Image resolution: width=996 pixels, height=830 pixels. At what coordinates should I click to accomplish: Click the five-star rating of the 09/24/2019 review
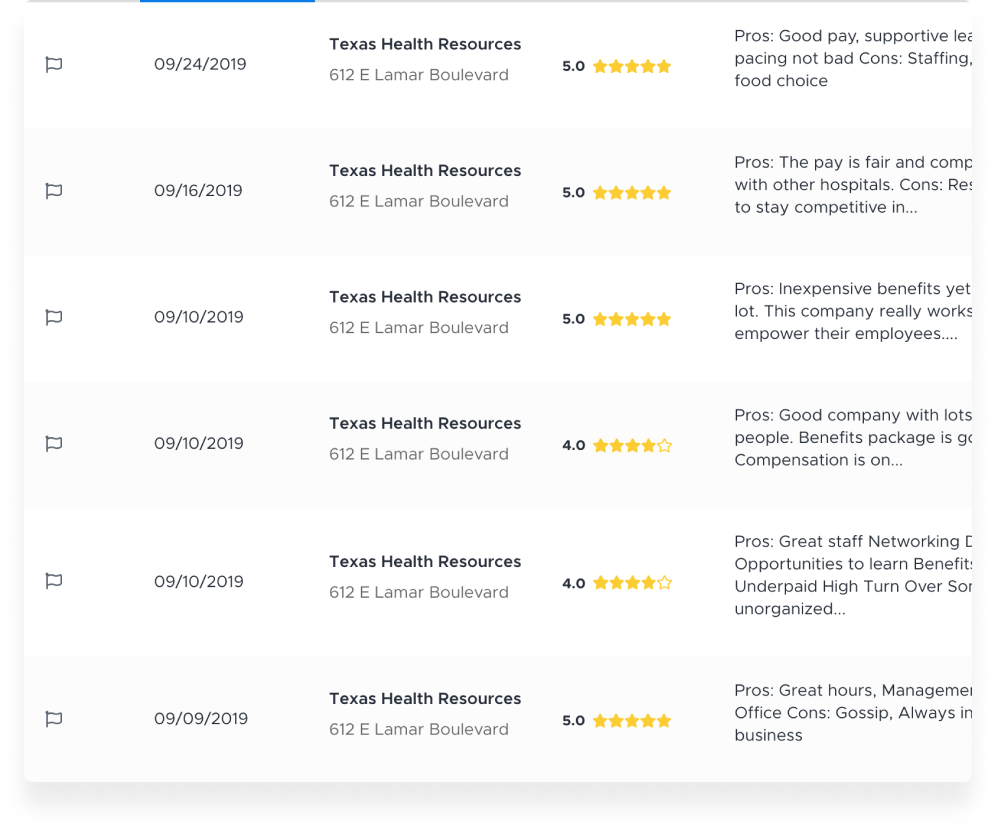click(x=632, y=66)
